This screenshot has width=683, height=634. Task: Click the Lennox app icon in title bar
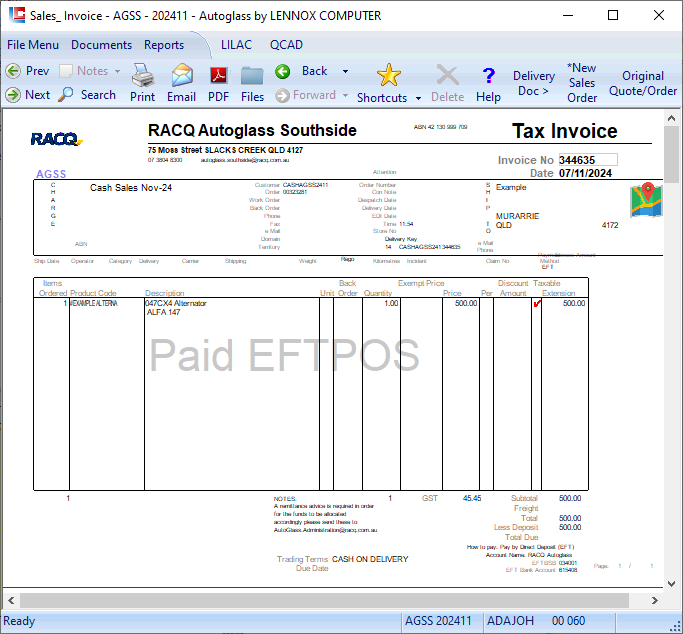(x=17, y=15)
